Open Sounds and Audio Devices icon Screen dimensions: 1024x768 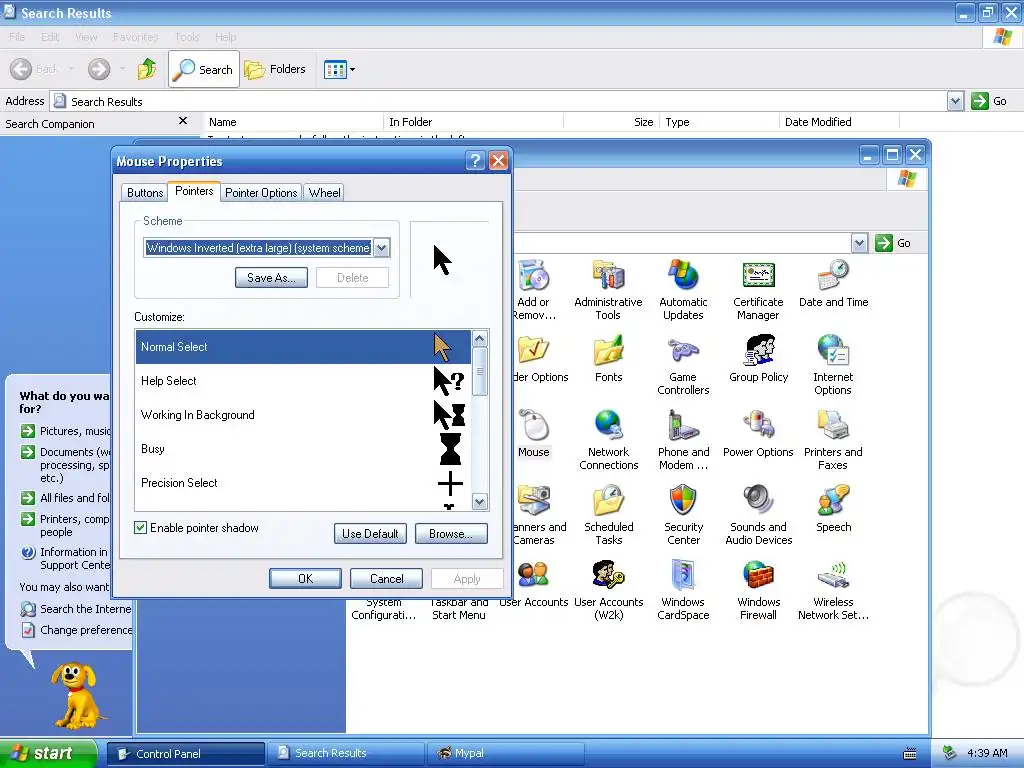click(758, 515)
